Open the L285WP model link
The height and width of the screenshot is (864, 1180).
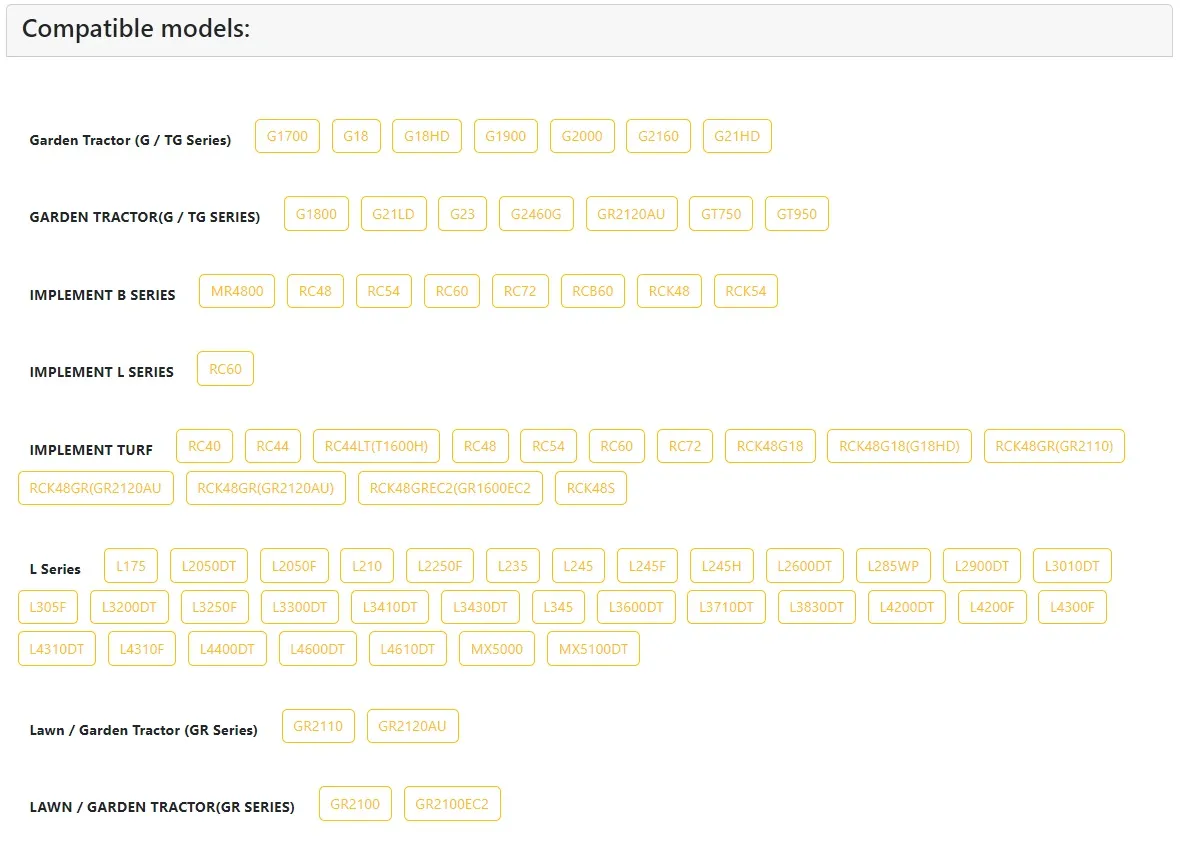pyautogui.click(x=893, y=566)
